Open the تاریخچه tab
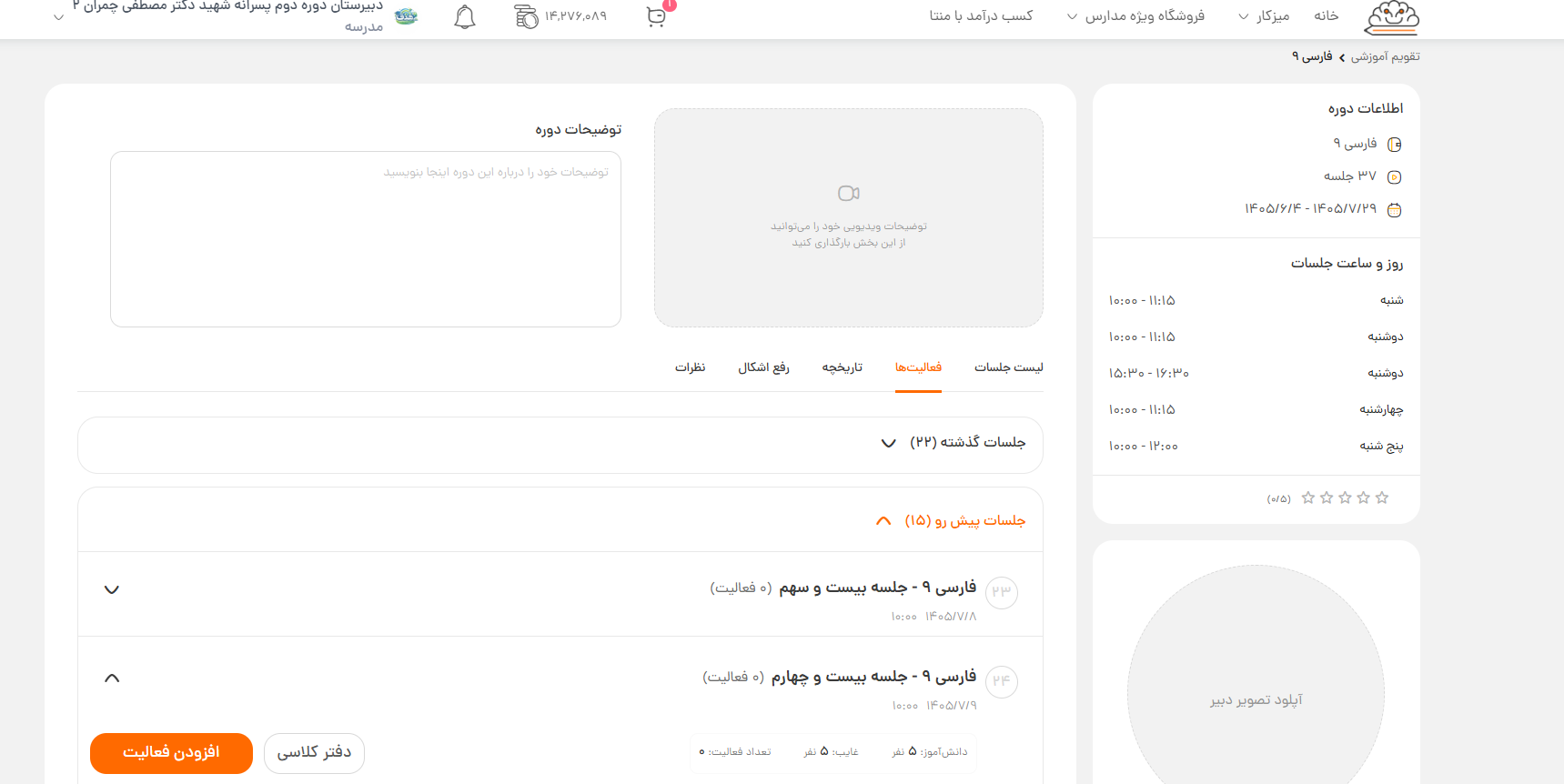The width and height of the screenshot is (1564, 784). click(x=843, y=367)
